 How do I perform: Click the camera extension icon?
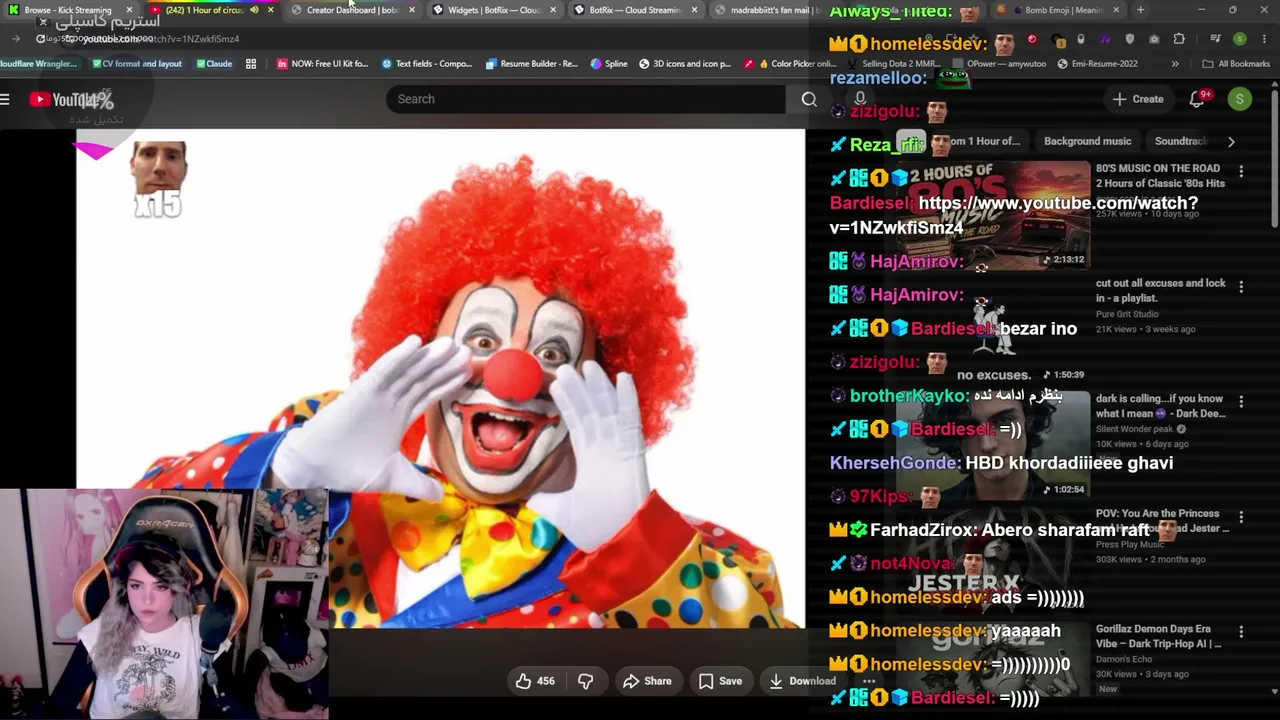click(1154, 39)
